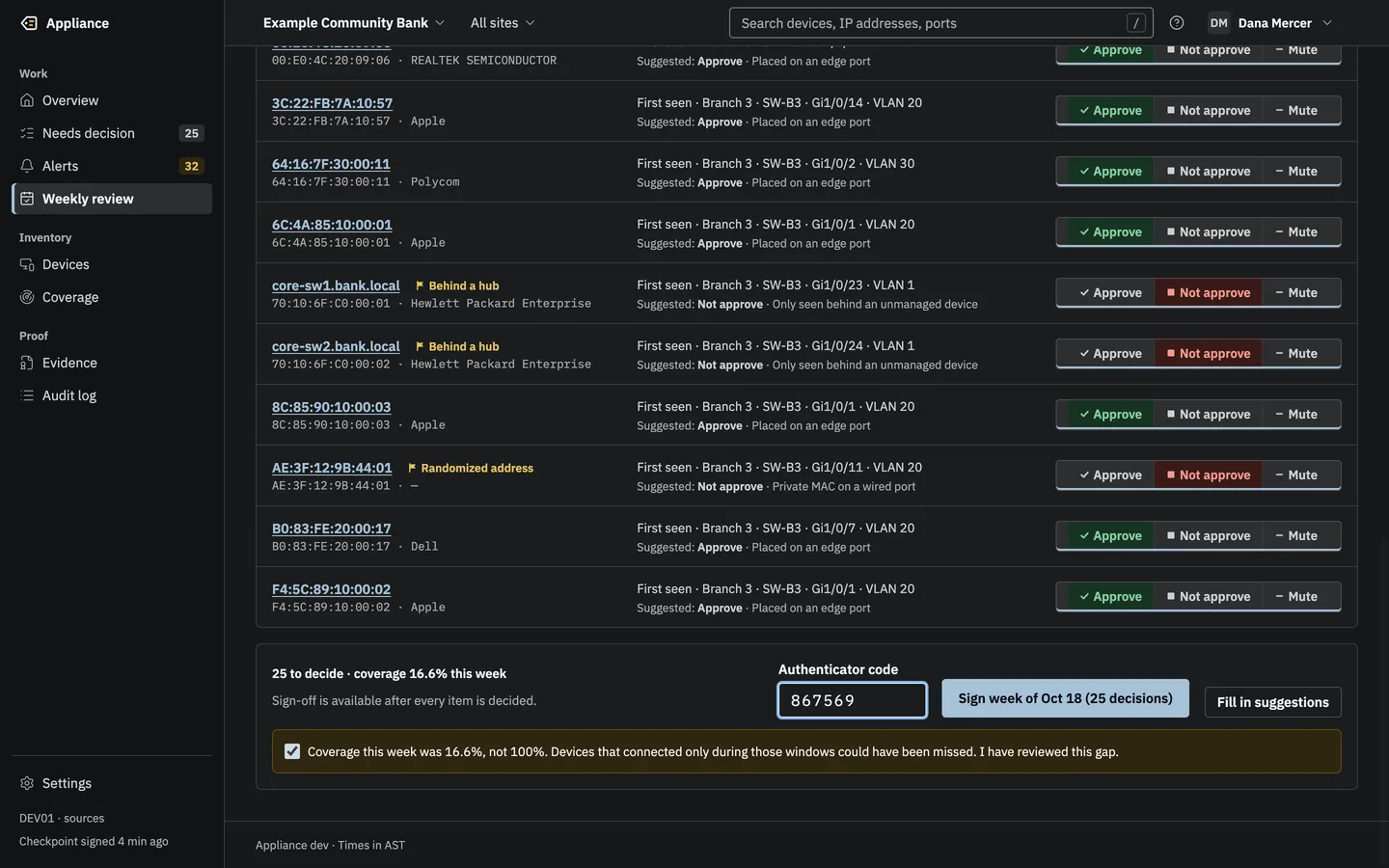Screen dimensions: 1389x868
Task: Select Not approve for 64:16:7F:30:00:11
Action: point(1209,172)
